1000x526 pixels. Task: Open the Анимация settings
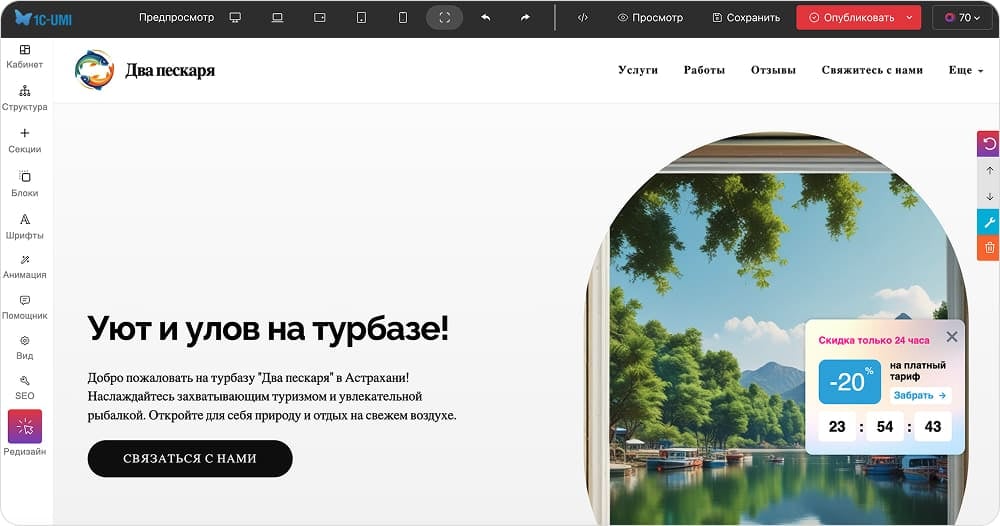25,267
